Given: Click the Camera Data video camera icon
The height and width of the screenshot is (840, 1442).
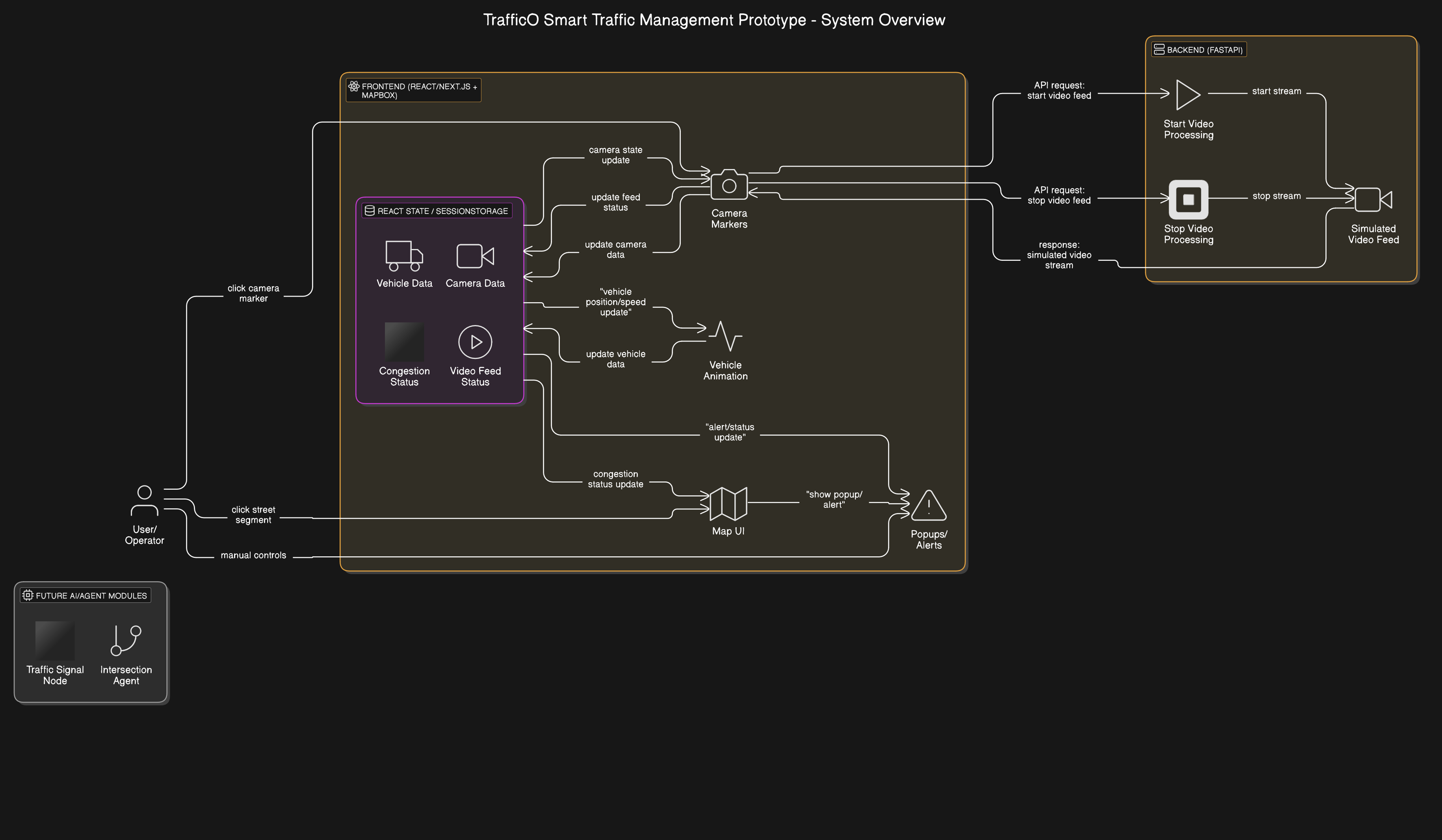Looking at the screenshot, I should click(475, 256).
